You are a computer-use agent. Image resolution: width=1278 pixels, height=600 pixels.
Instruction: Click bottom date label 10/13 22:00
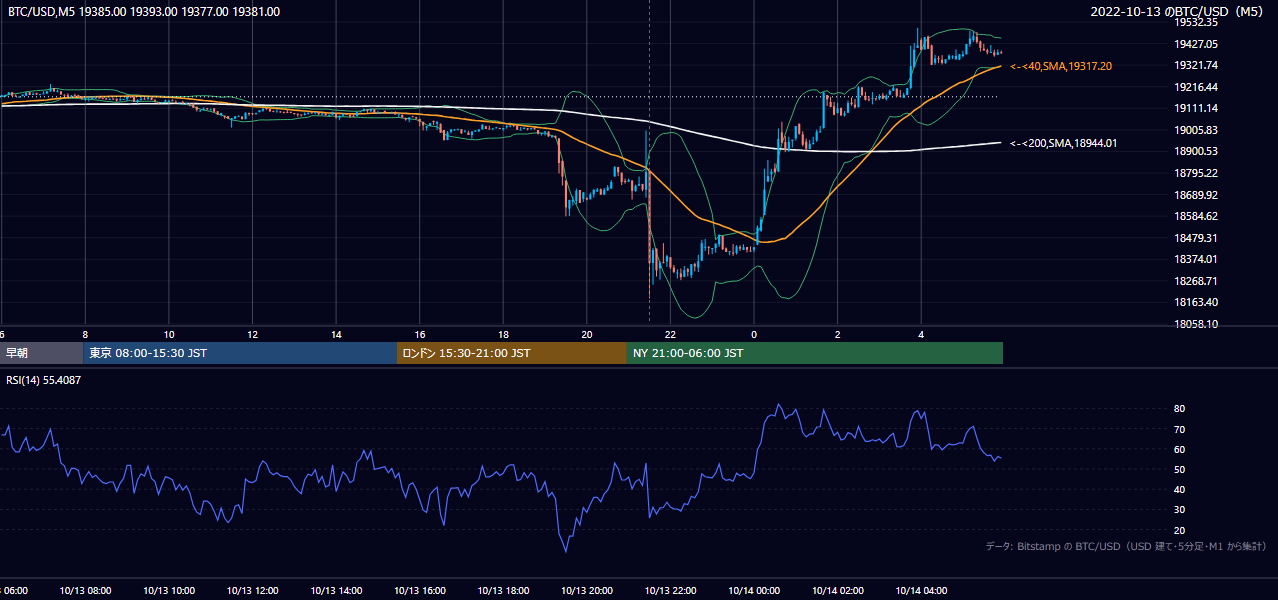click(670, 591)
